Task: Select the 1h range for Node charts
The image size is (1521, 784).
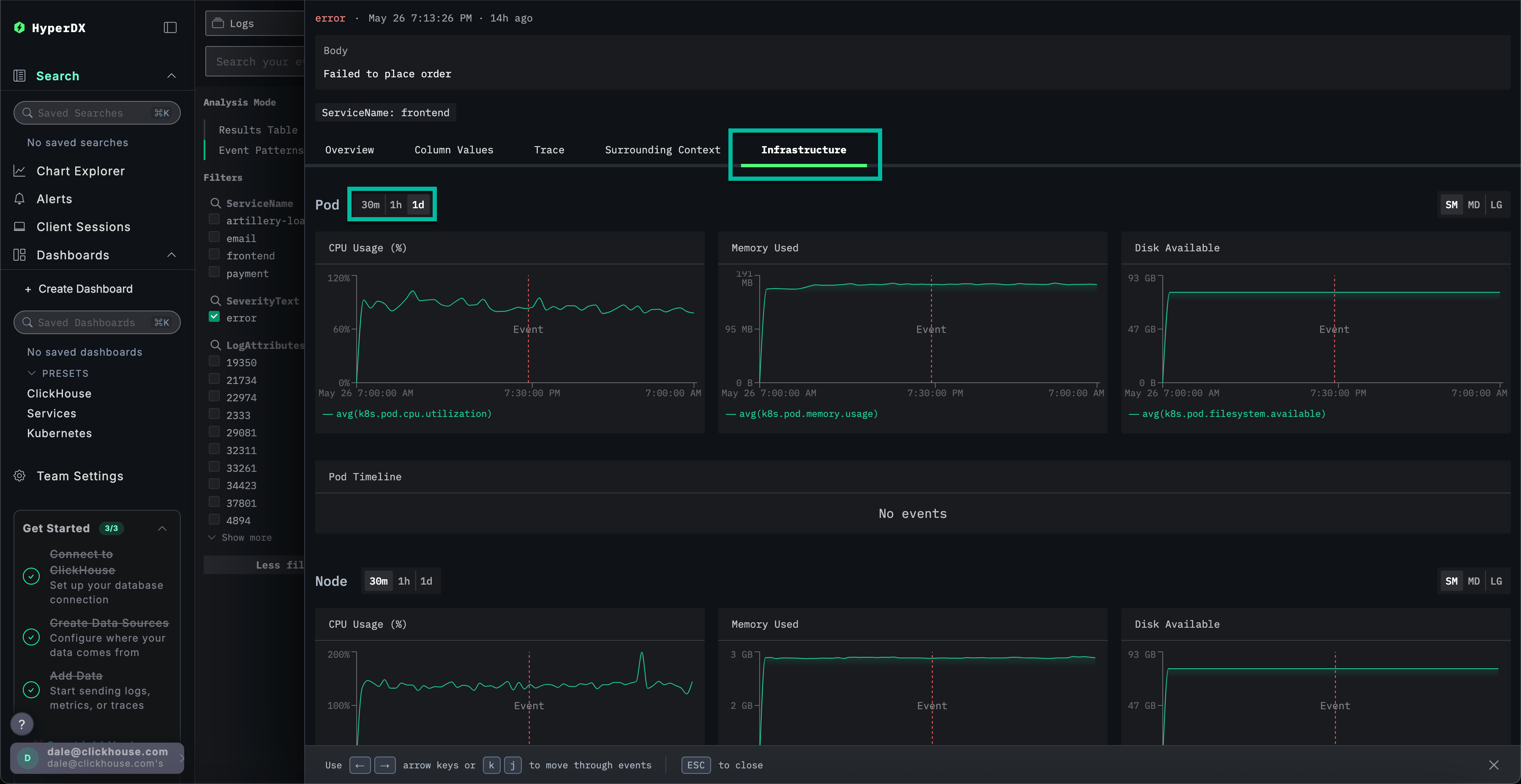Action: click(x=403, y=581)
